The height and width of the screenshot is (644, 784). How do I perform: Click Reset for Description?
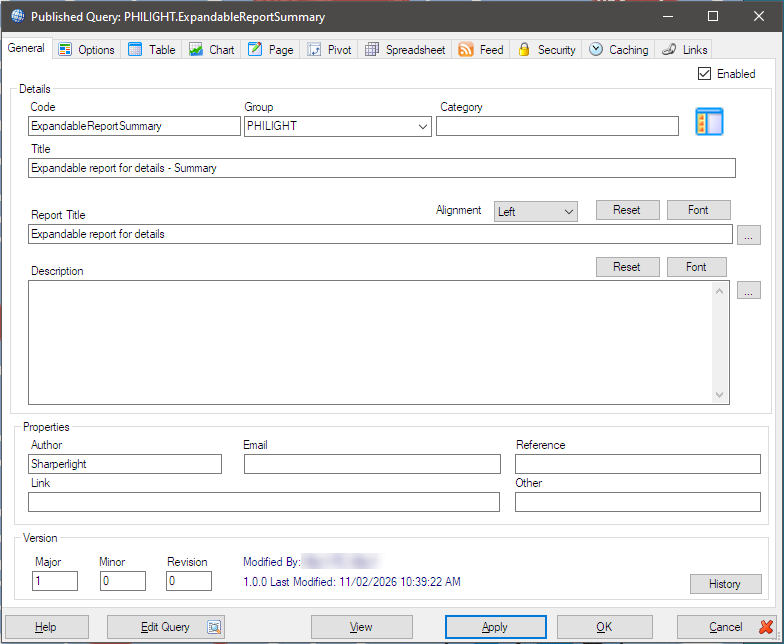click(628, 267)
